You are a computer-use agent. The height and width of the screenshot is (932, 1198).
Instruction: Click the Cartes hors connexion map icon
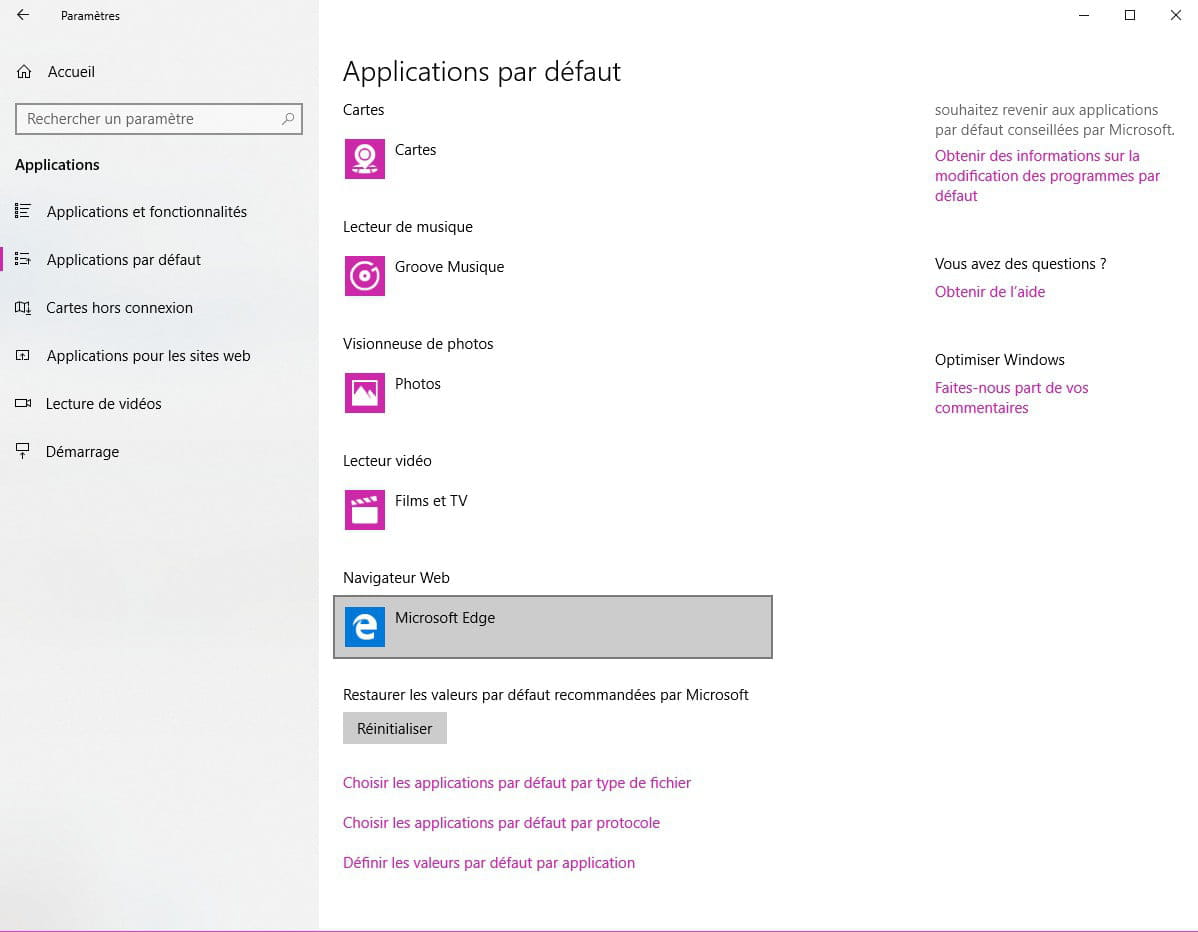pos(23,307)
